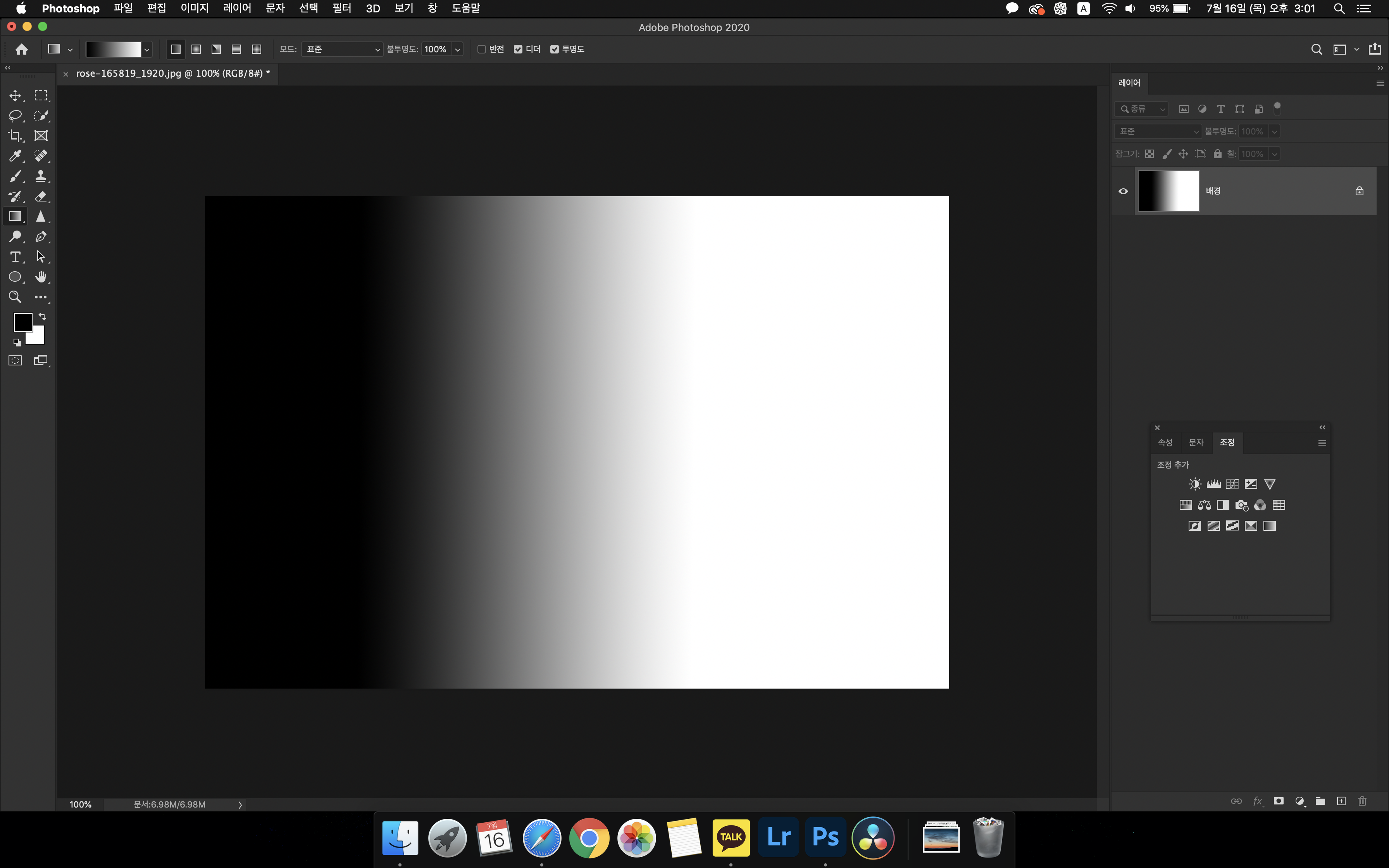Open the 모드 blend mode dropdown
1389x868 pixels.
pyautogui.click(x=342, y=49)
